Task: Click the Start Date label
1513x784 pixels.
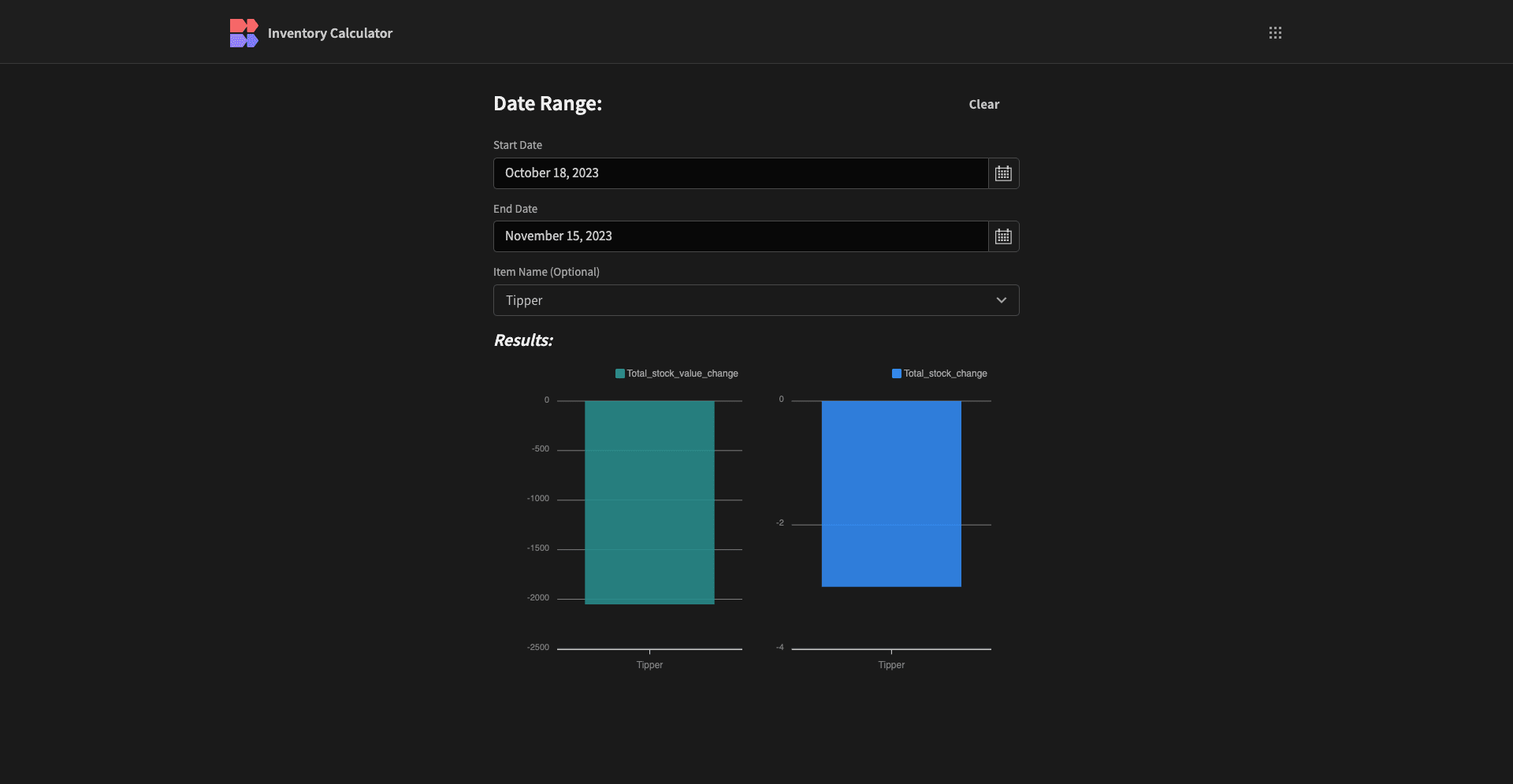Action: point(518,145)
